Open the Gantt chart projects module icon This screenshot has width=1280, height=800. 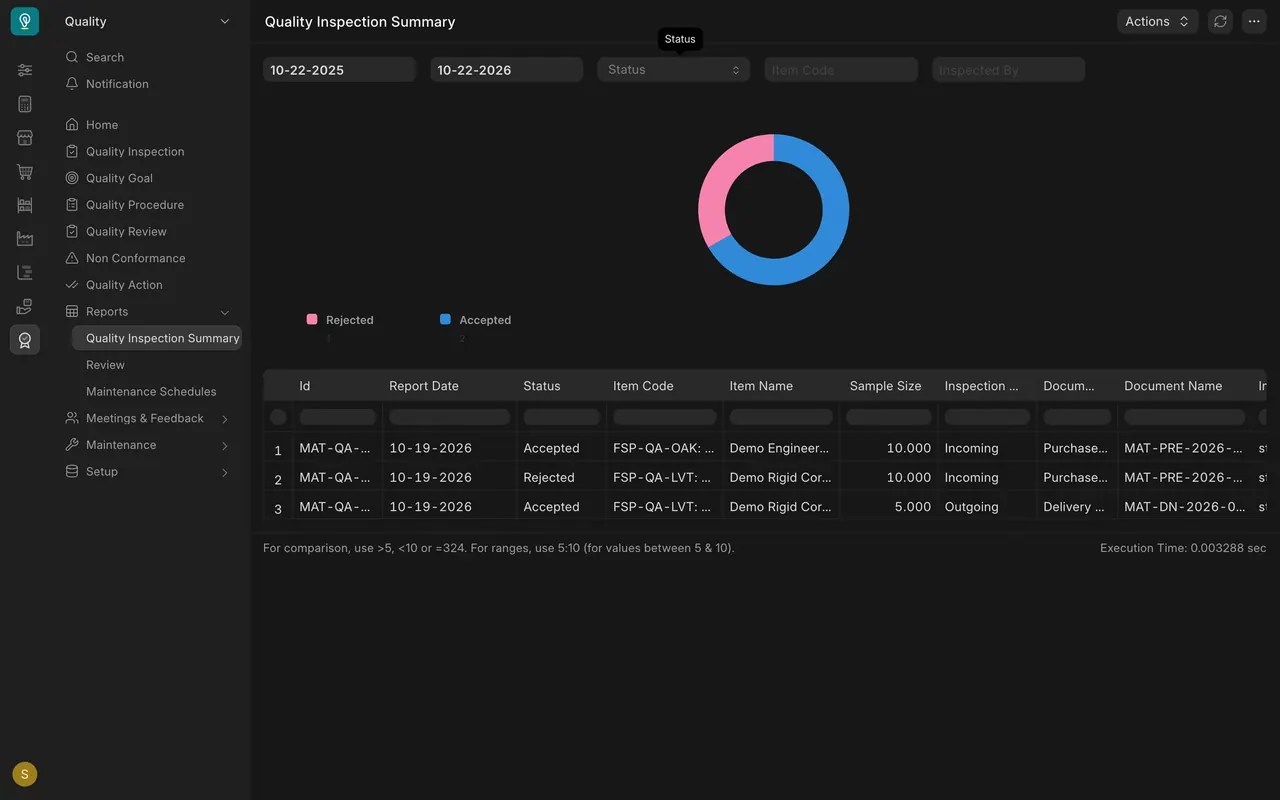tap(25, 272)
